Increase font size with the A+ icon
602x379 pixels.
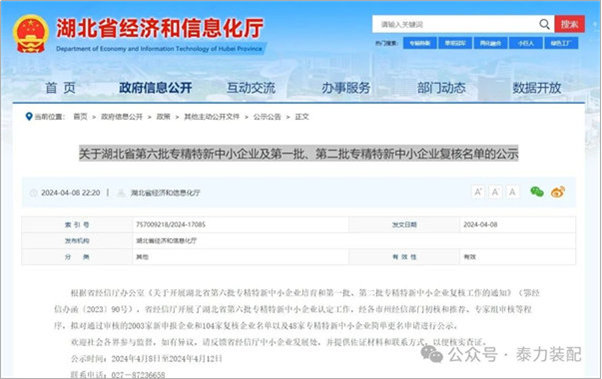coord(478,192)
